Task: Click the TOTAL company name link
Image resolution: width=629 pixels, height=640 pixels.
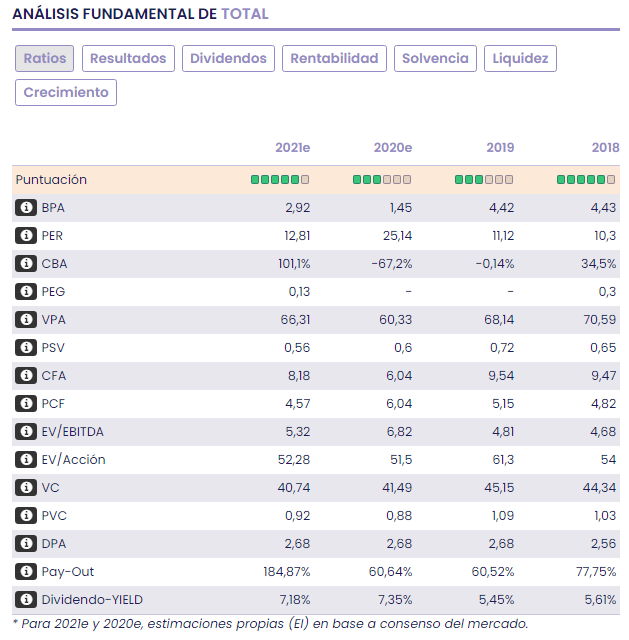Action: coord(244,14)
